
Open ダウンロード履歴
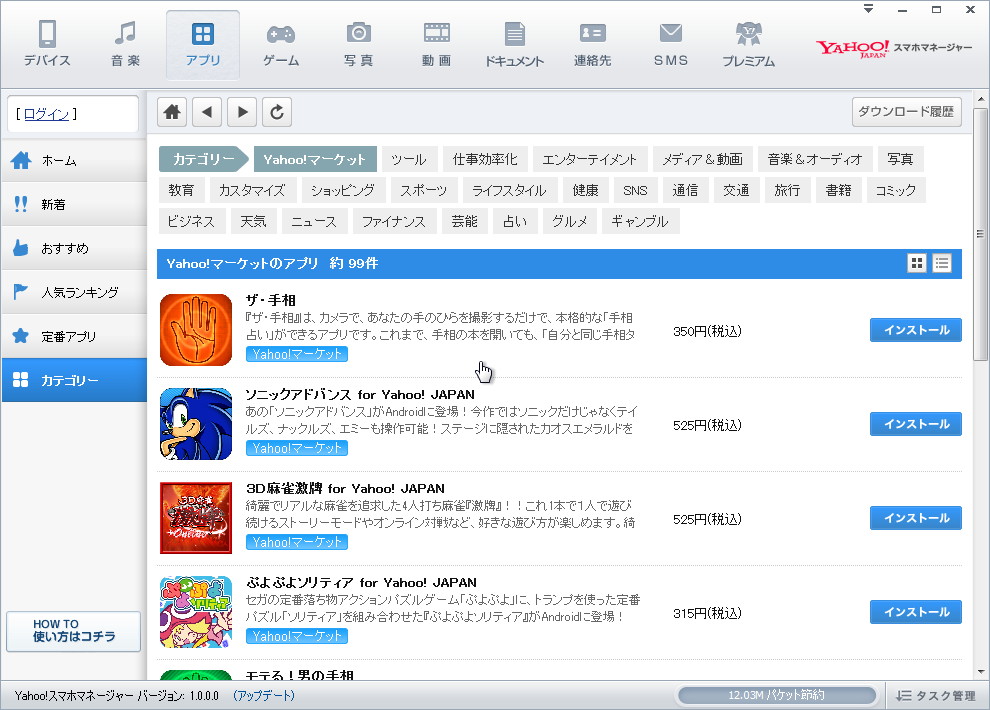tap(906, 111)
